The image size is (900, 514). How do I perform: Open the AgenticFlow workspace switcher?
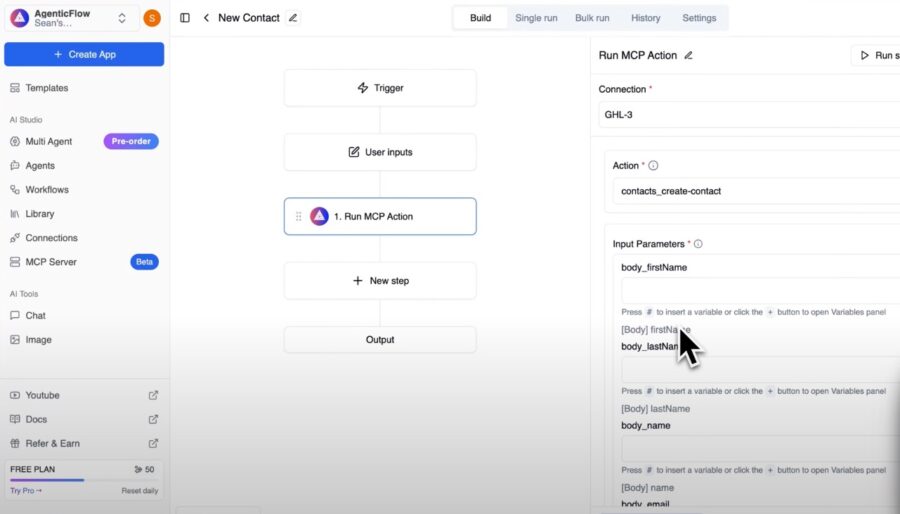point(72,18)
